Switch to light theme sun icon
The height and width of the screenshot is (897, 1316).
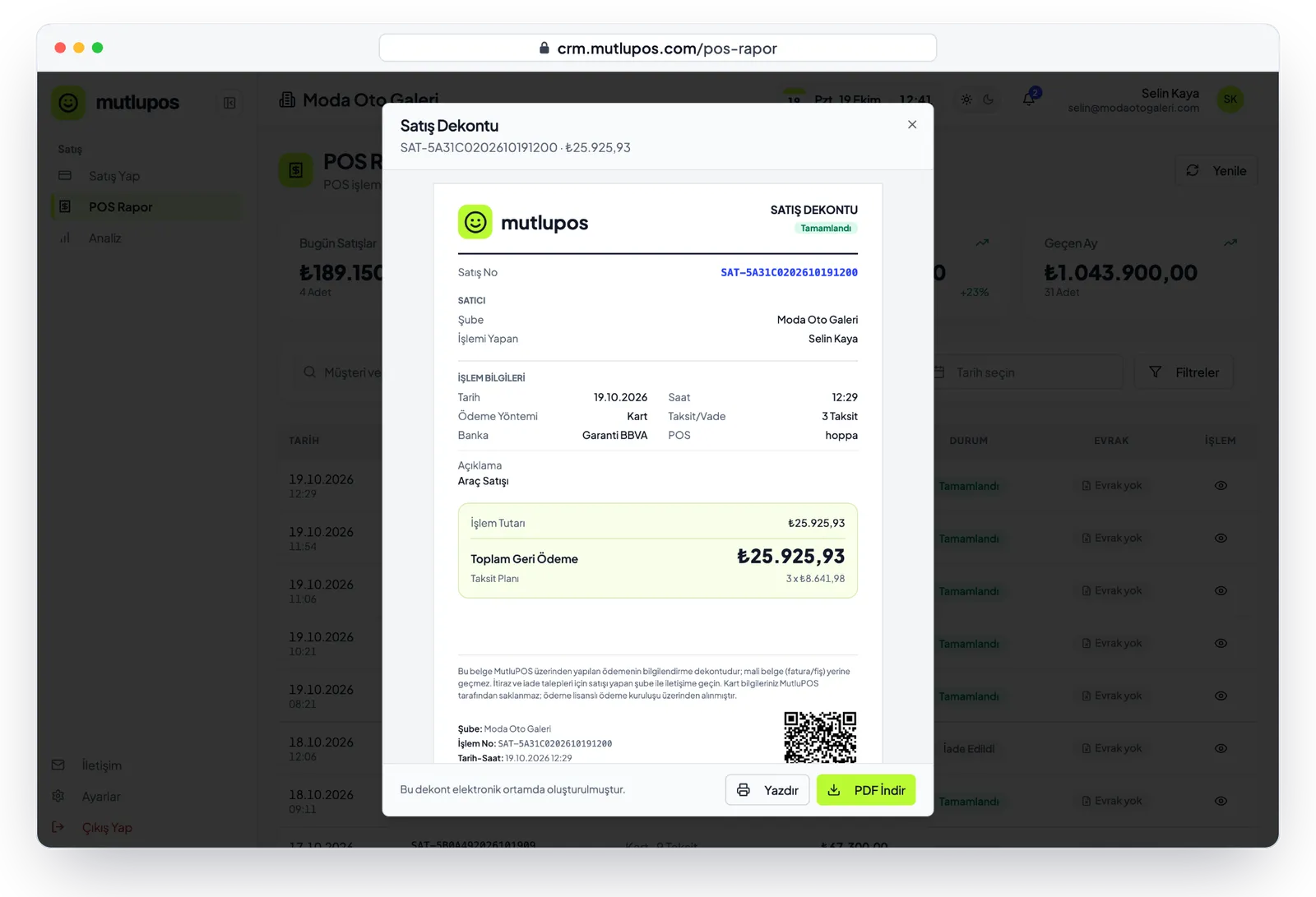pyautogui.click(x=966, y=99)
